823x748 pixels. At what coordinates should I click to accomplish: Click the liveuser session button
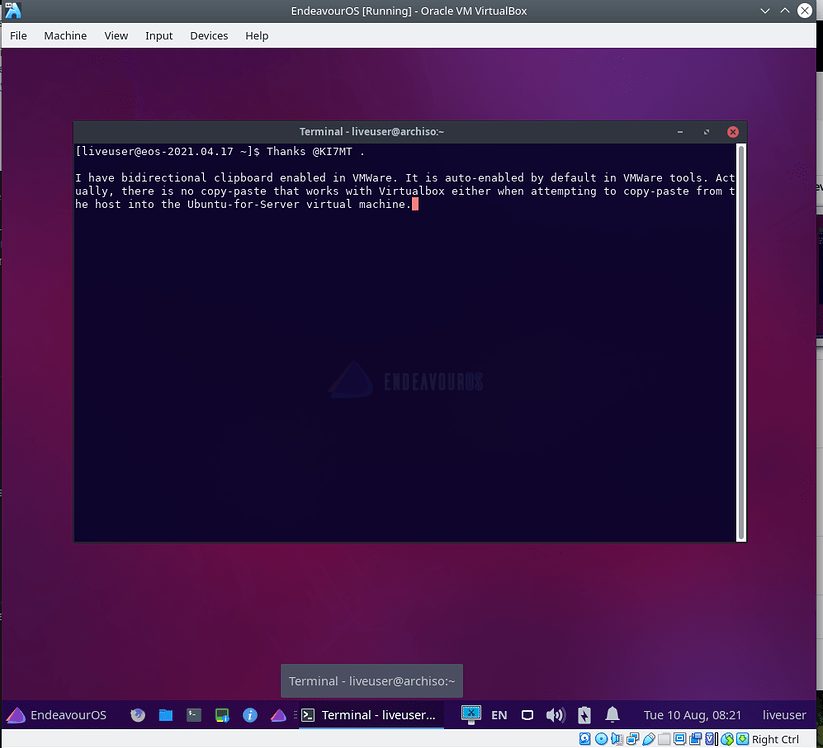784,715
